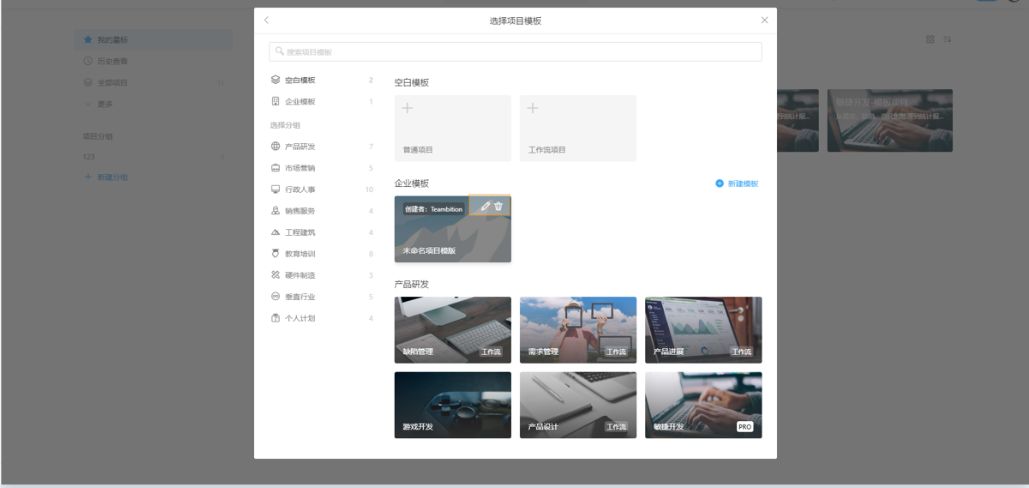1029x488 pixels.
Task: Click the back arrow in template dialog
Action: tap(266, 20)
